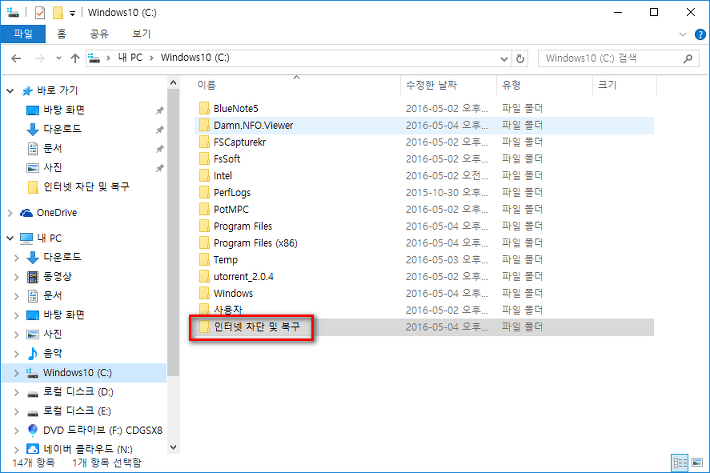Select the utorrent_2.0.4 folder icon
Image resolution: width=710 pixels, height=473 pixels.
click(x=204, y=276)
